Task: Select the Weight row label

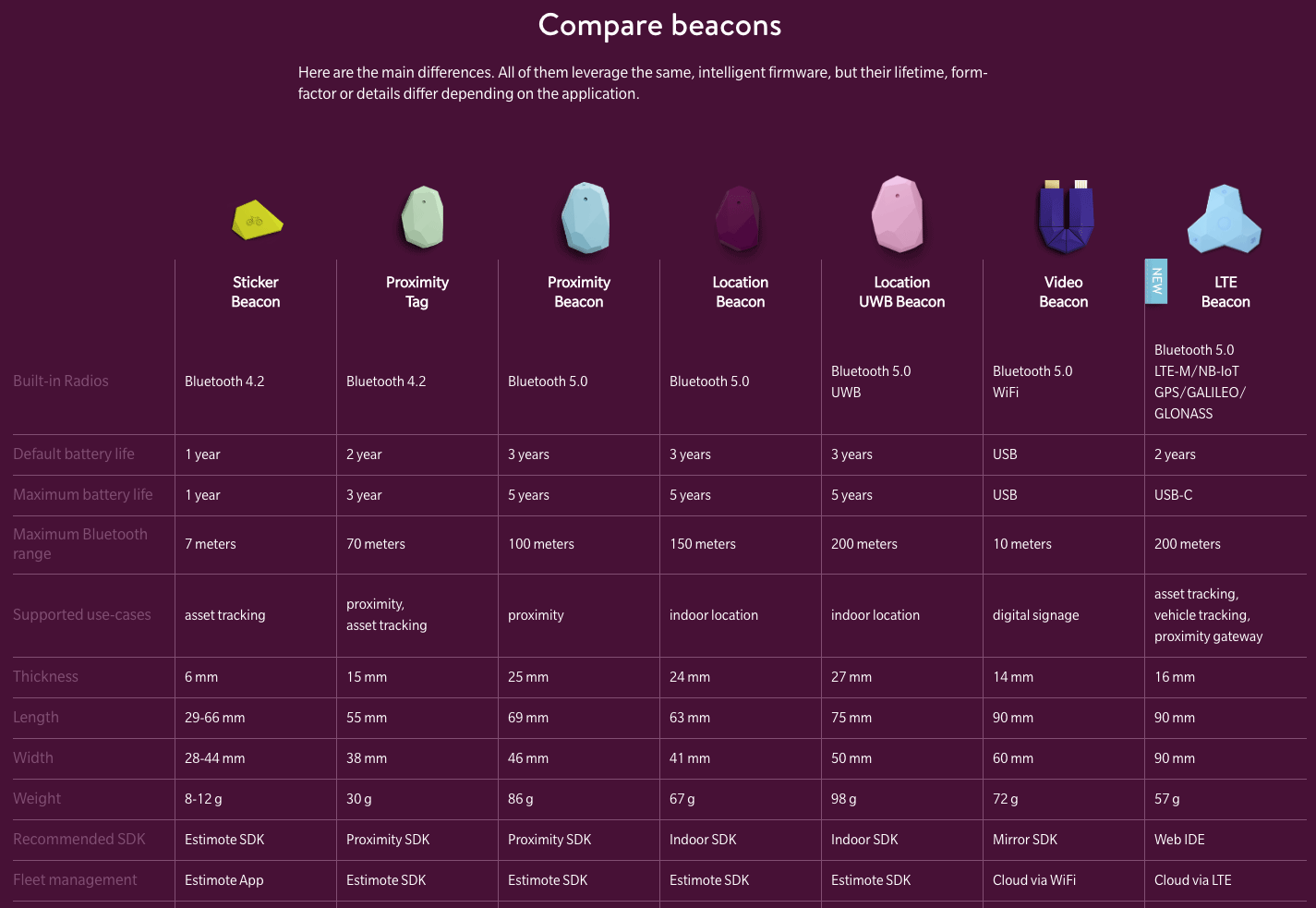Action: 37,798
